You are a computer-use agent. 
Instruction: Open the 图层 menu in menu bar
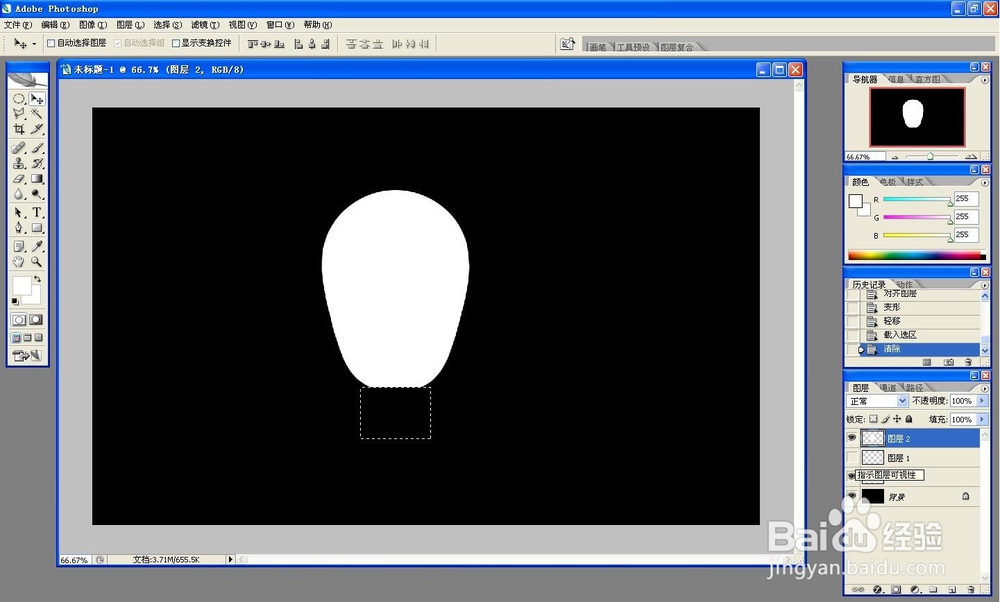(x=130, y=25)
